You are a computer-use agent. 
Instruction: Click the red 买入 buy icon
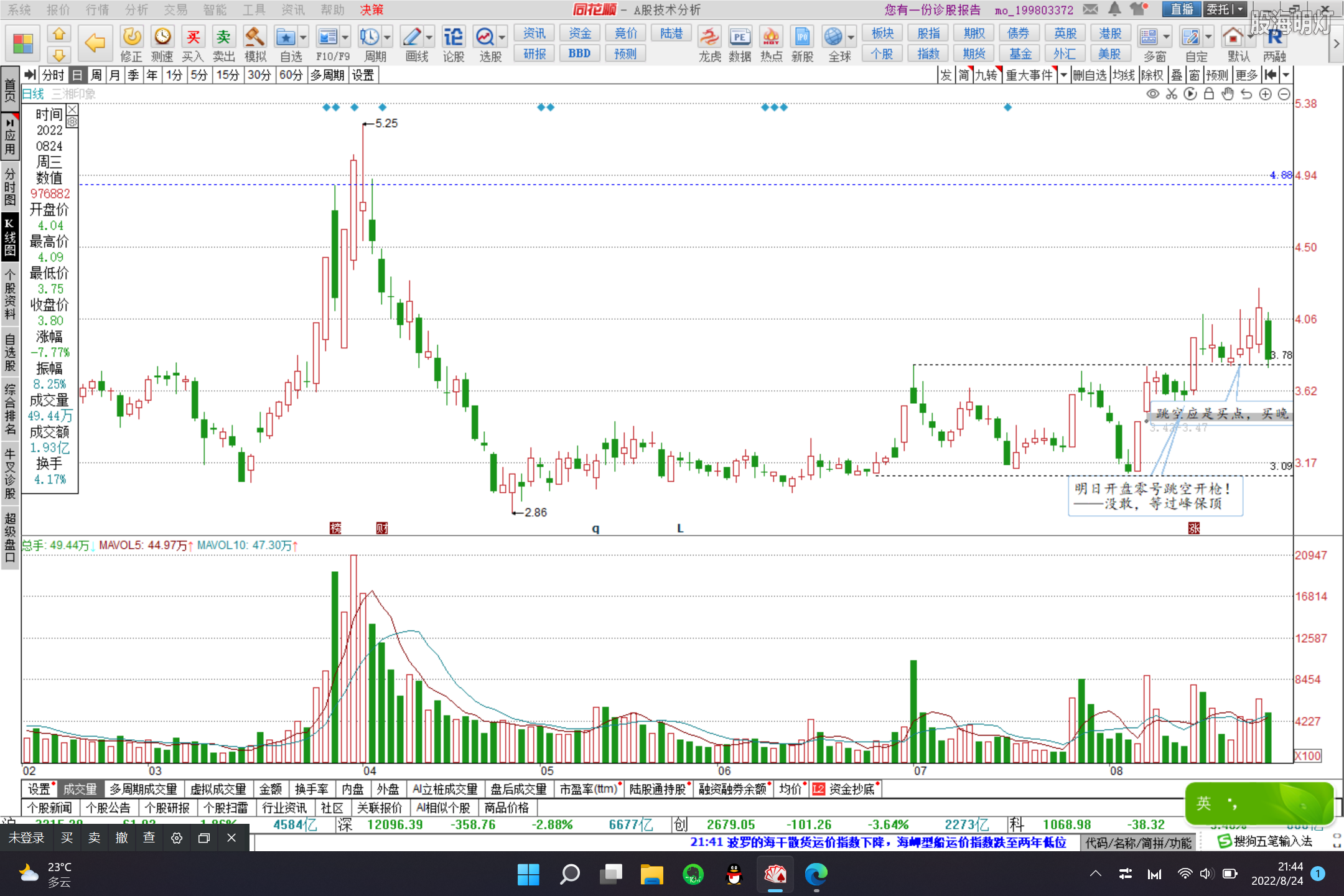(193, 44)
